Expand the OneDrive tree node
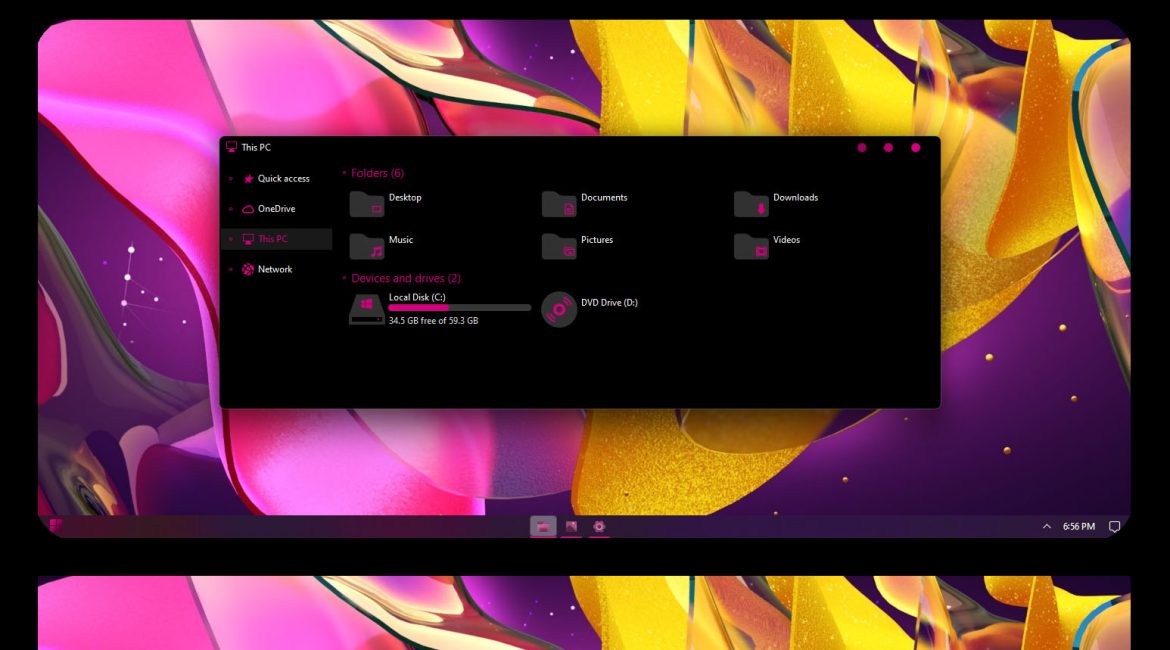 coord(231,209)
